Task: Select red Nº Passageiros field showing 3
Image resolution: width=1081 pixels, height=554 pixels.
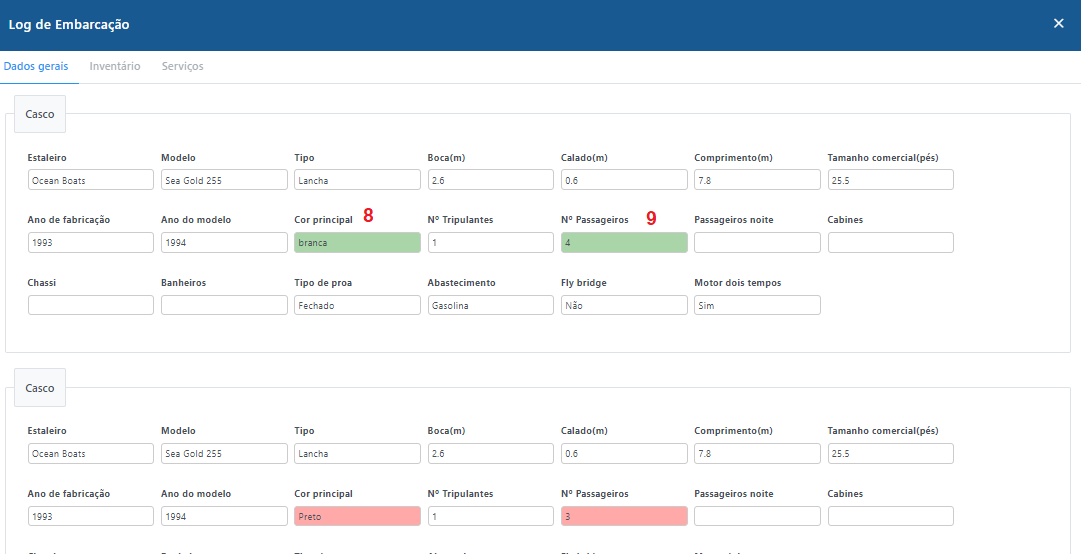Action: pos(624,516)
